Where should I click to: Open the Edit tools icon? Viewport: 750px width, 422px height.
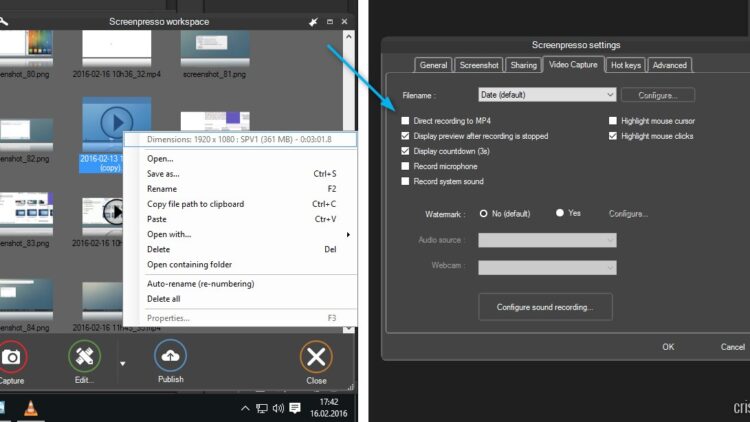point(84,357)
